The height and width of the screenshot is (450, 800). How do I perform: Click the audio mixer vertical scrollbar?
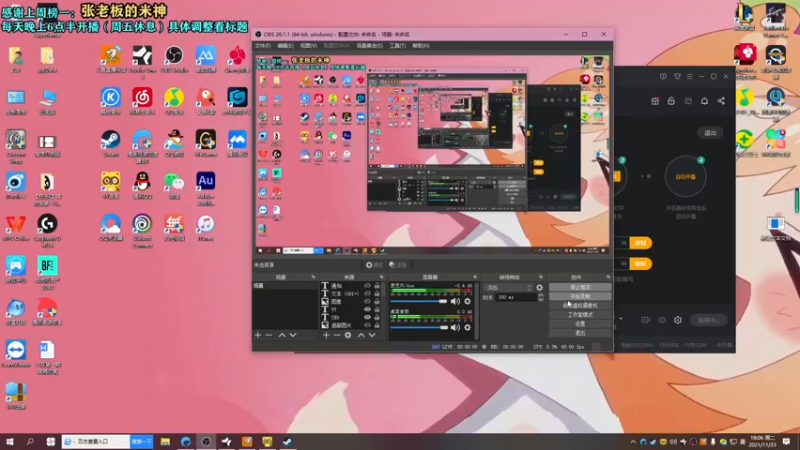point(477,310)
